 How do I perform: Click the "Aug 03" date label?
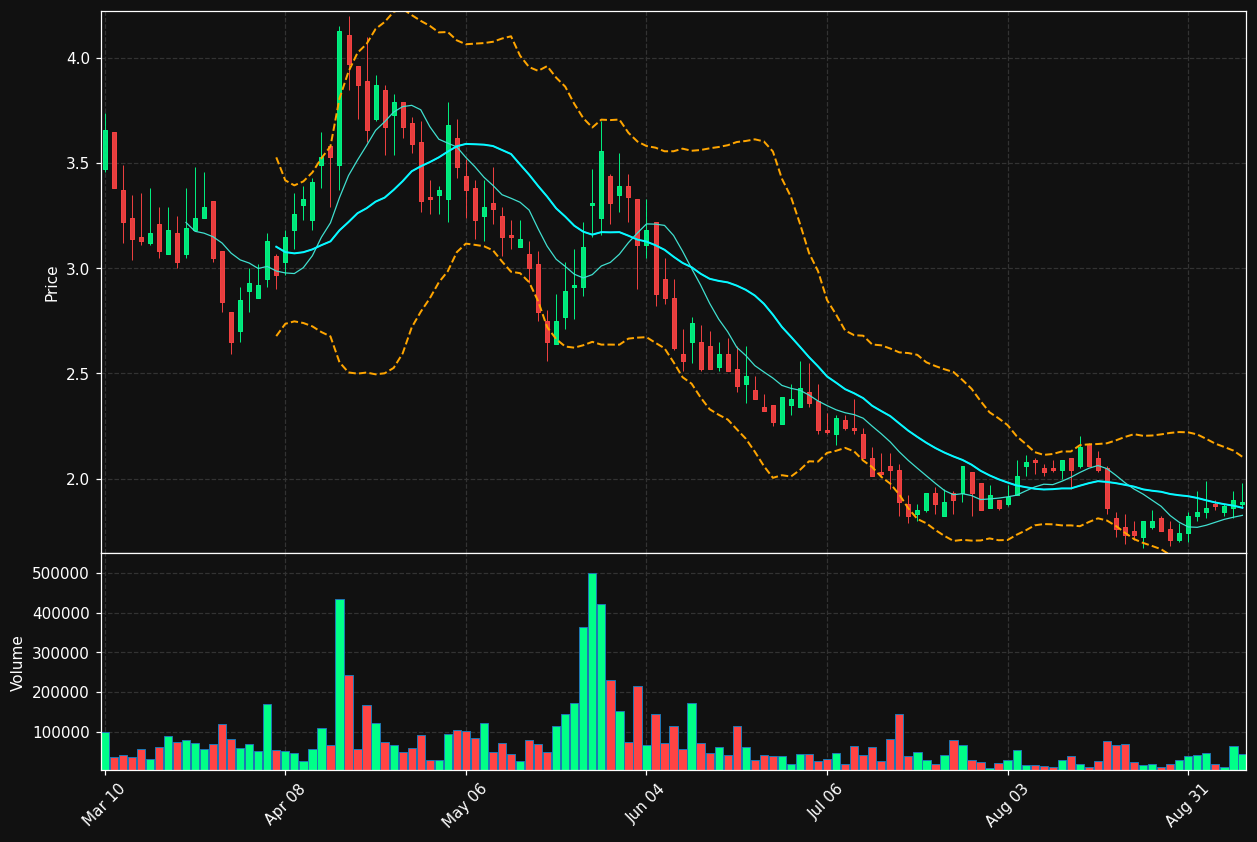(1006, 804)
